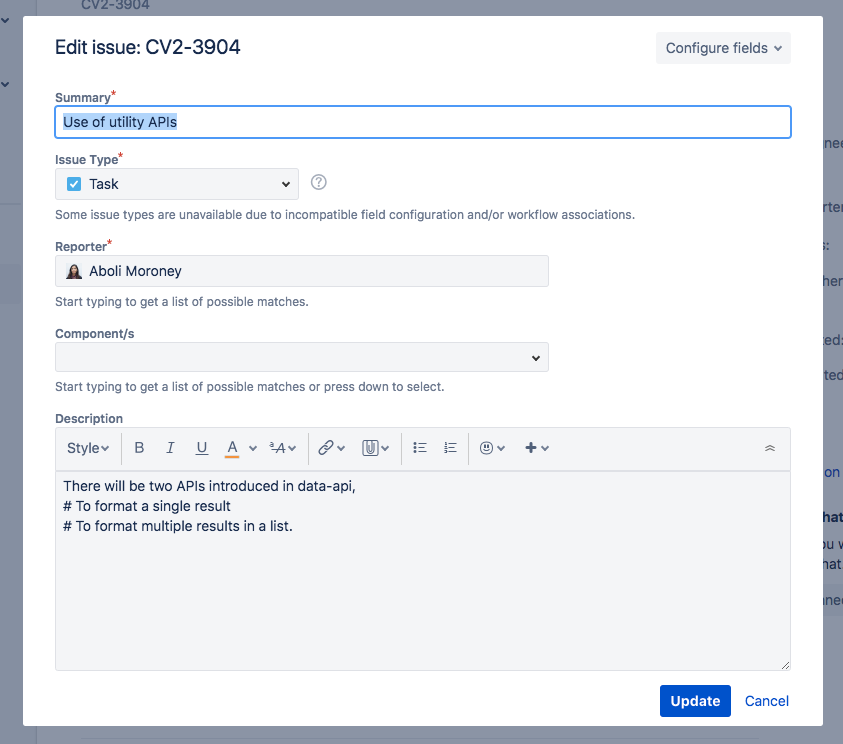Insert a bullet list
Image resolution: width=843 pixels, height=744 pixels.
coord(420,448)
